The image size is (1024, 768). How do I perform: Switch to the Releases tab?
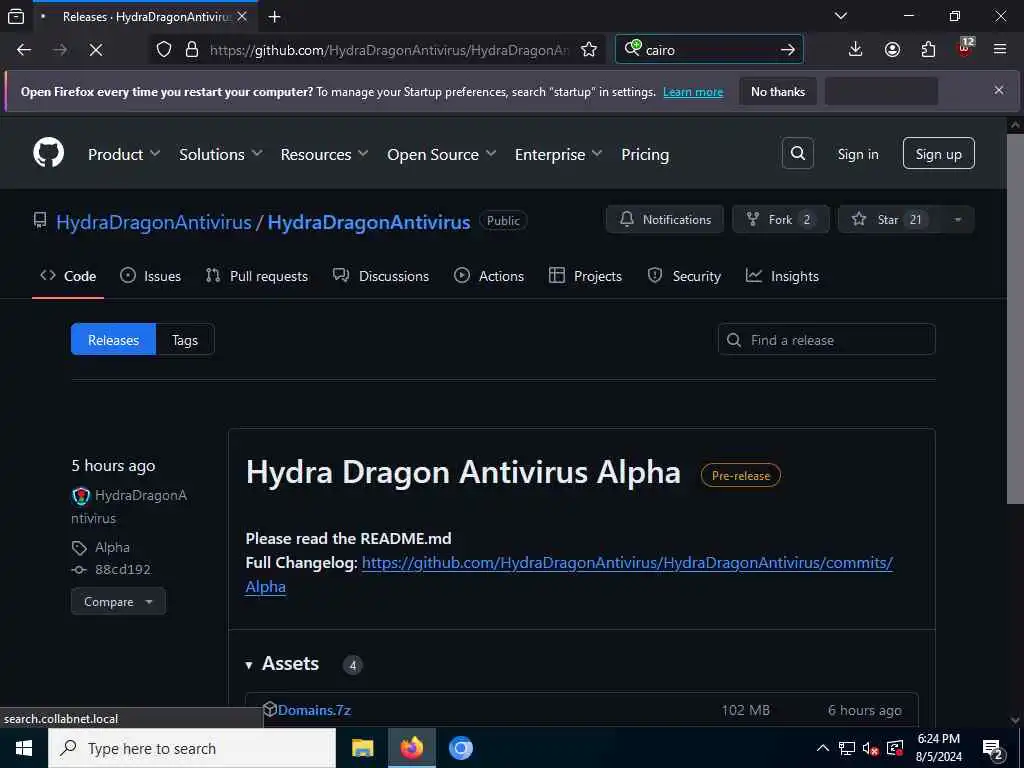(114, 340)
